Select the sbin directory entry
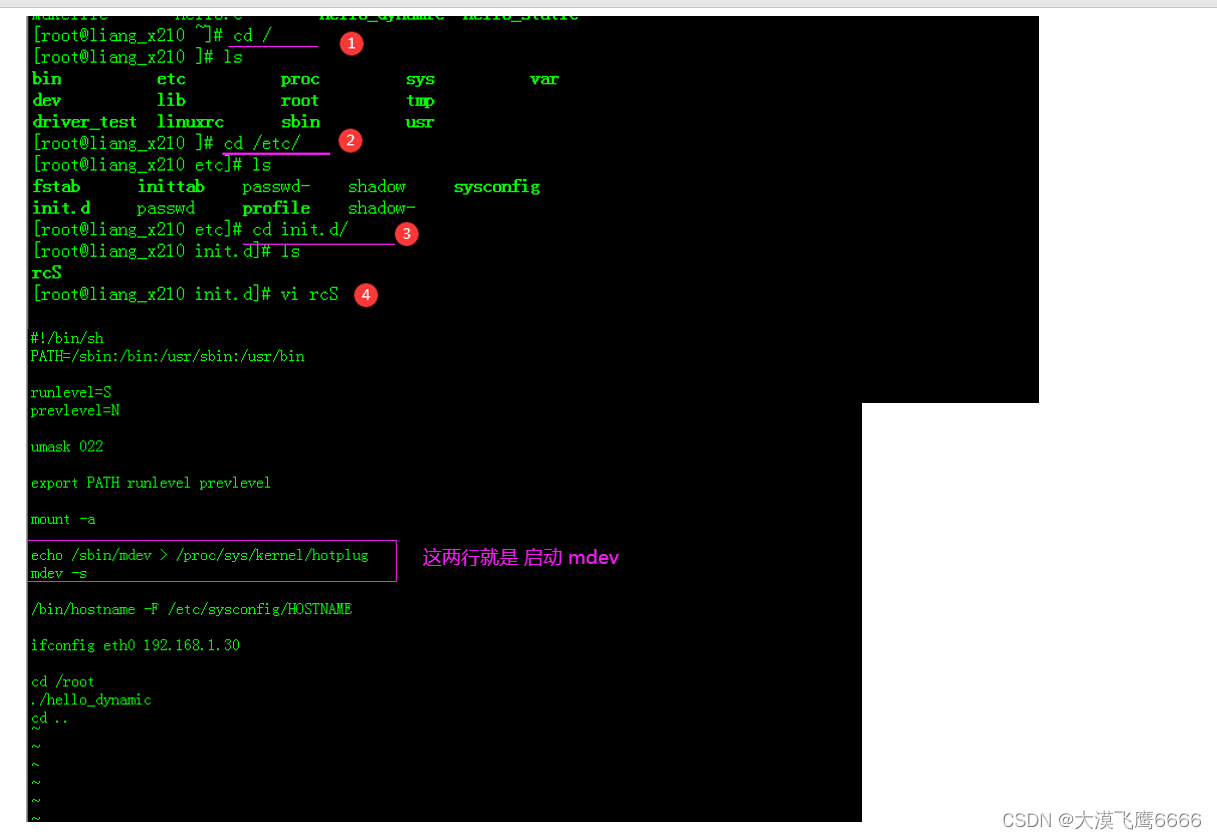The width and height of the screenshot is (1217, 839). [x=300, y=121]
